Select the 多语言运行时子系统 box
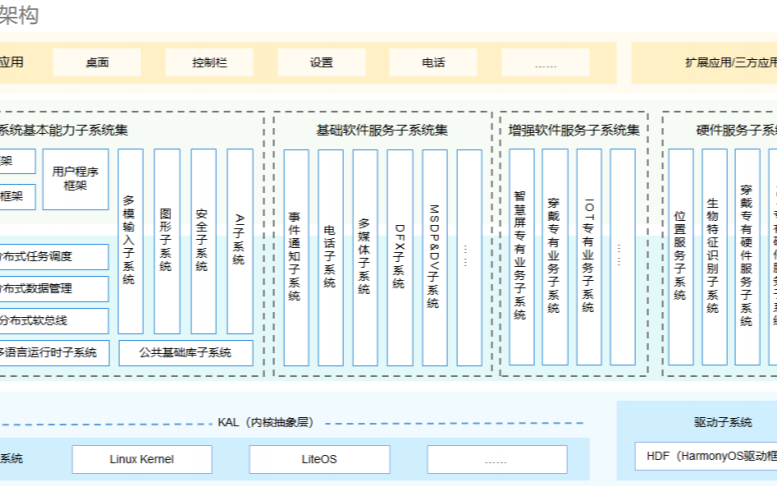 54,353
